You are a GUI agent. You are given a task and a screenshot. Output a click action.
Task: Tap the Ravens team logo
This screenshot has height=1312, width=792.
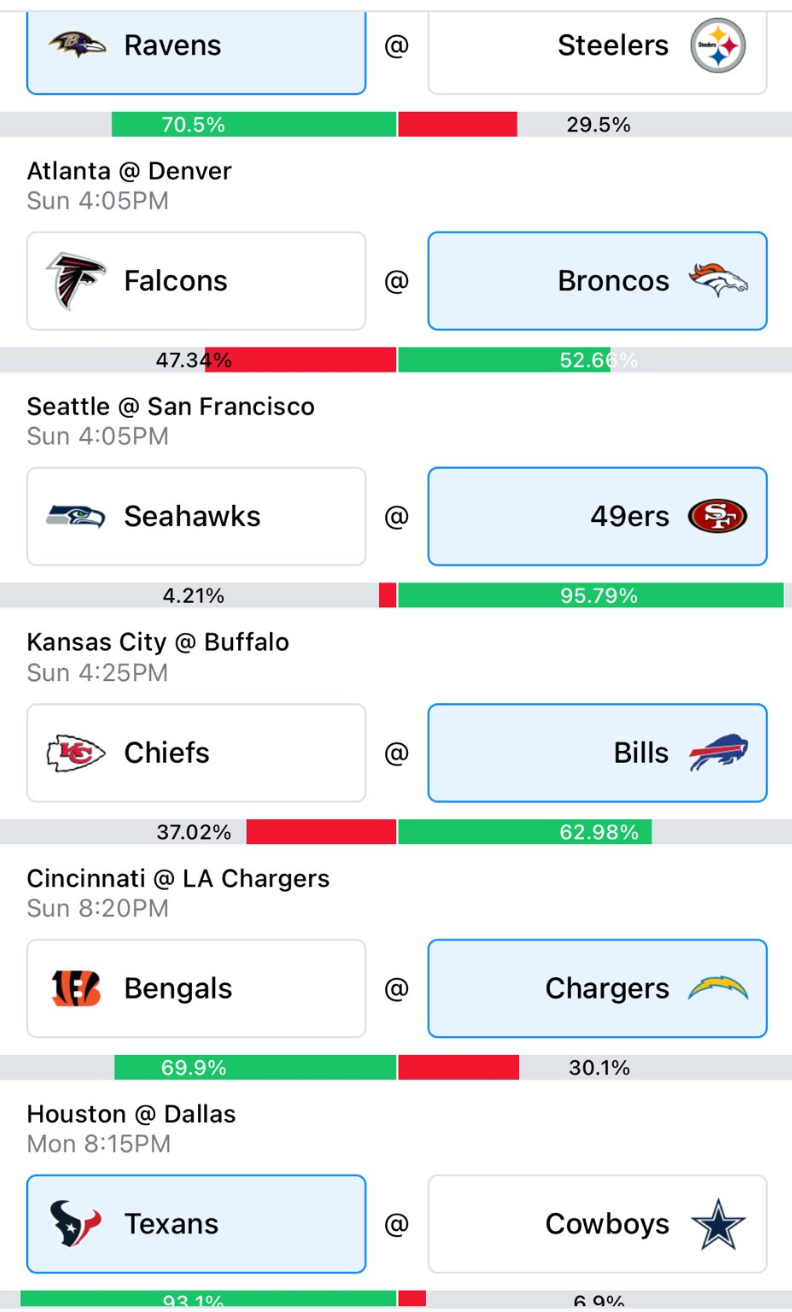point(77,45)
